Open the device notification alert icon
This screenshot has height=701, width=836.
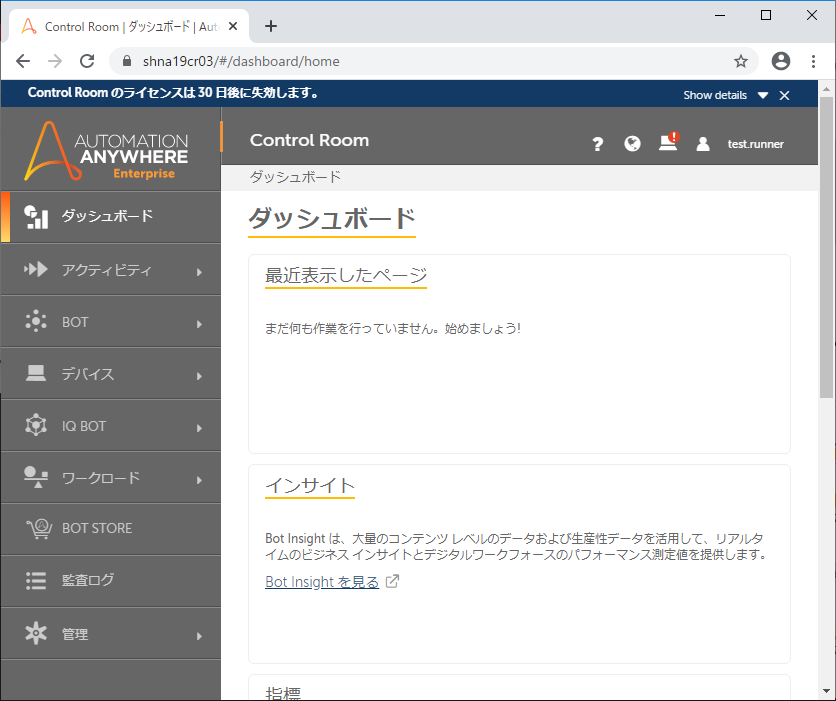click(x=668, y=142)
